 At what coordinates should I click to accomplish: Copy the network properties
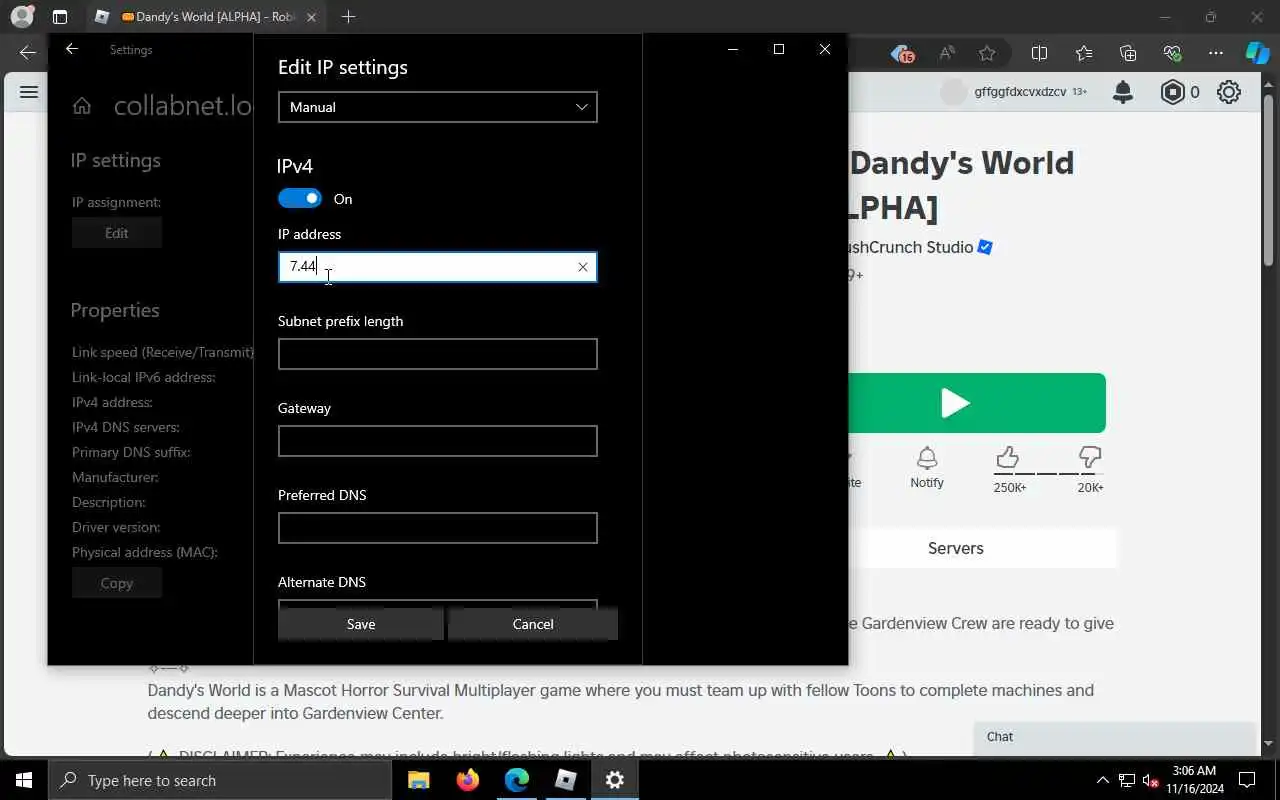point(117,583)
